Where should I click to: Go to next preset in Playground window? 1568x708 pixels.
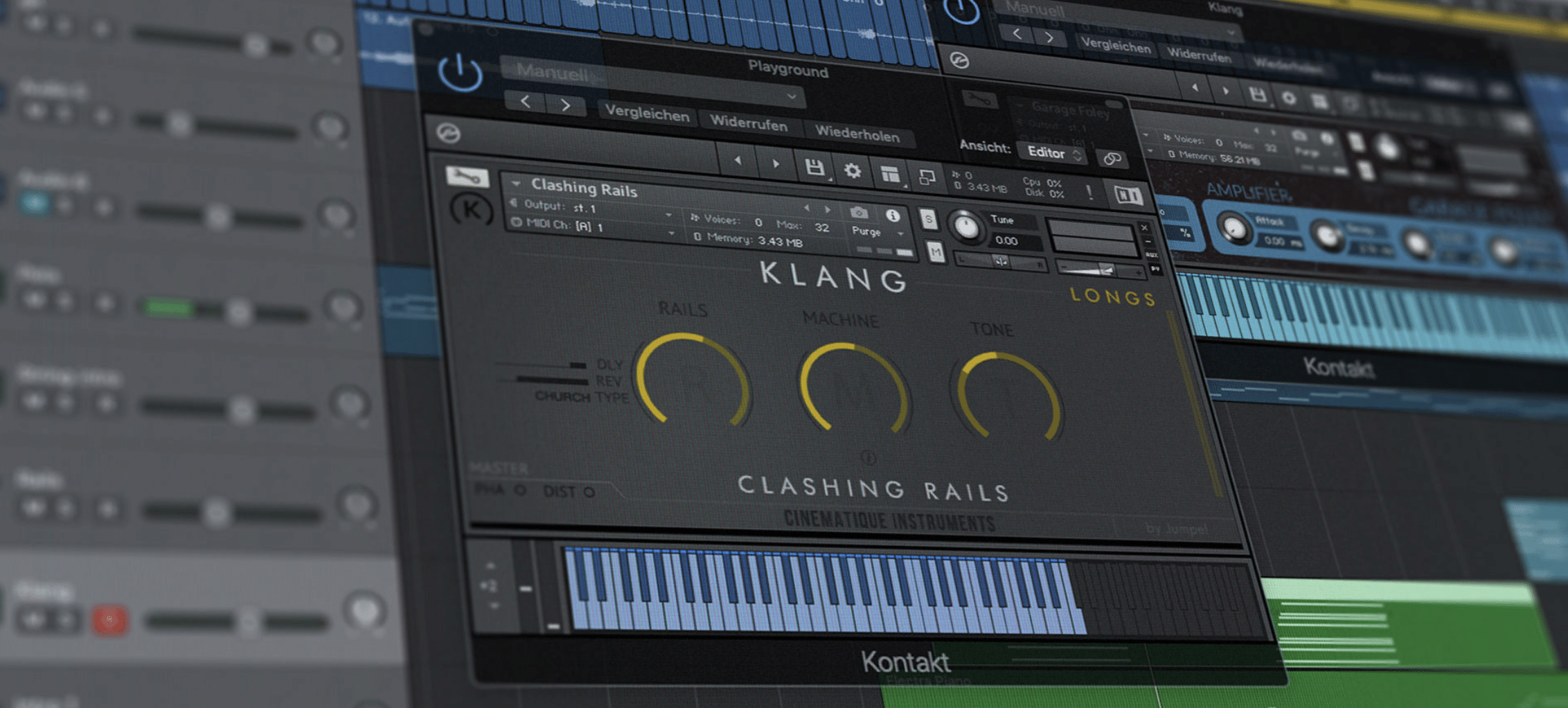click(566, 105)
